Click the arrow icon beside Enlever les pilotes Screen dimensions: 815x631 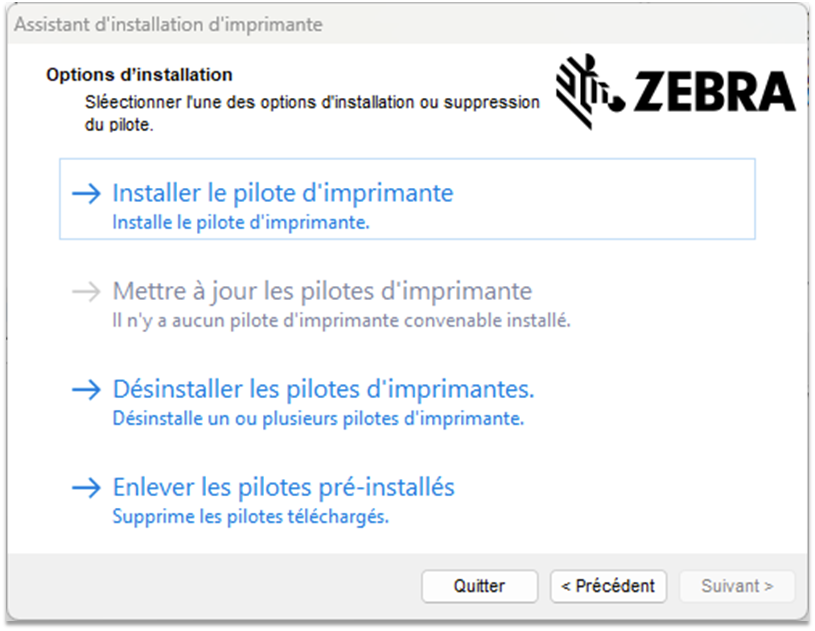tap(87, 487)
